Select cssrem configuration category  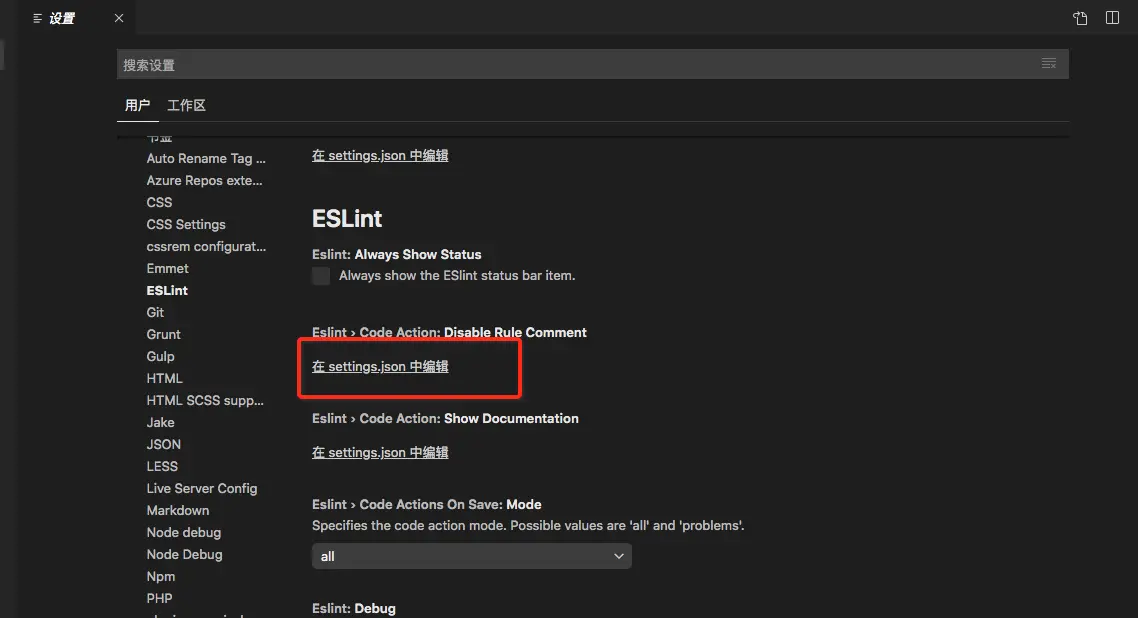point(206,246)
